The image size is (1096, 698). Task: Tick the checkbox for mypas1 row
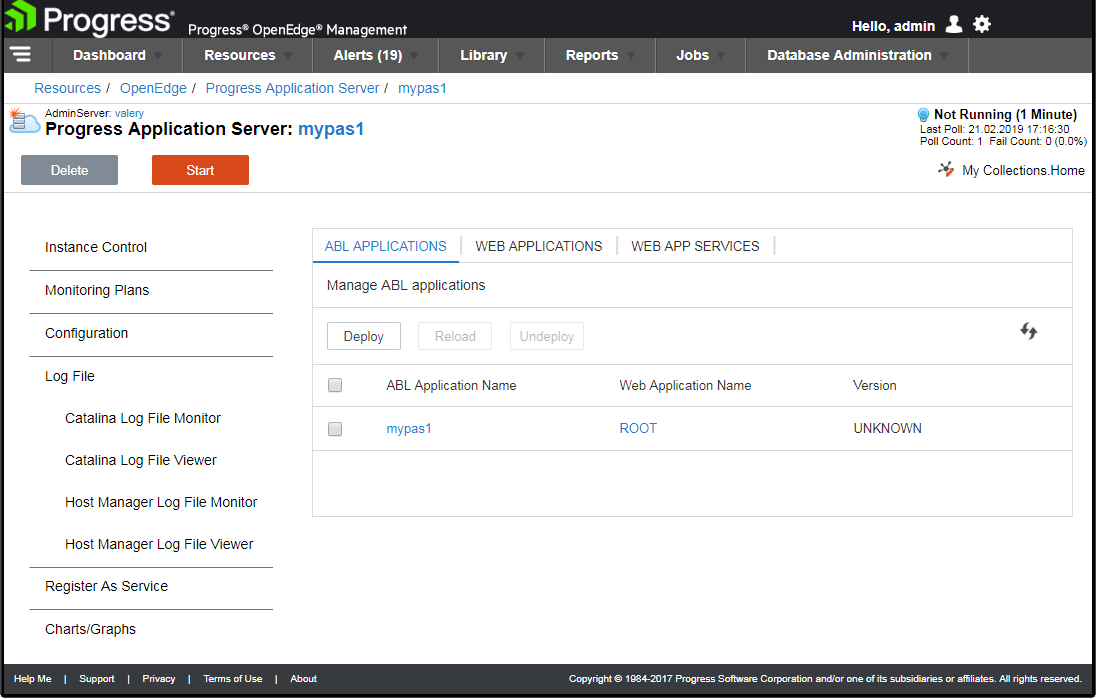tap(335, 429)
